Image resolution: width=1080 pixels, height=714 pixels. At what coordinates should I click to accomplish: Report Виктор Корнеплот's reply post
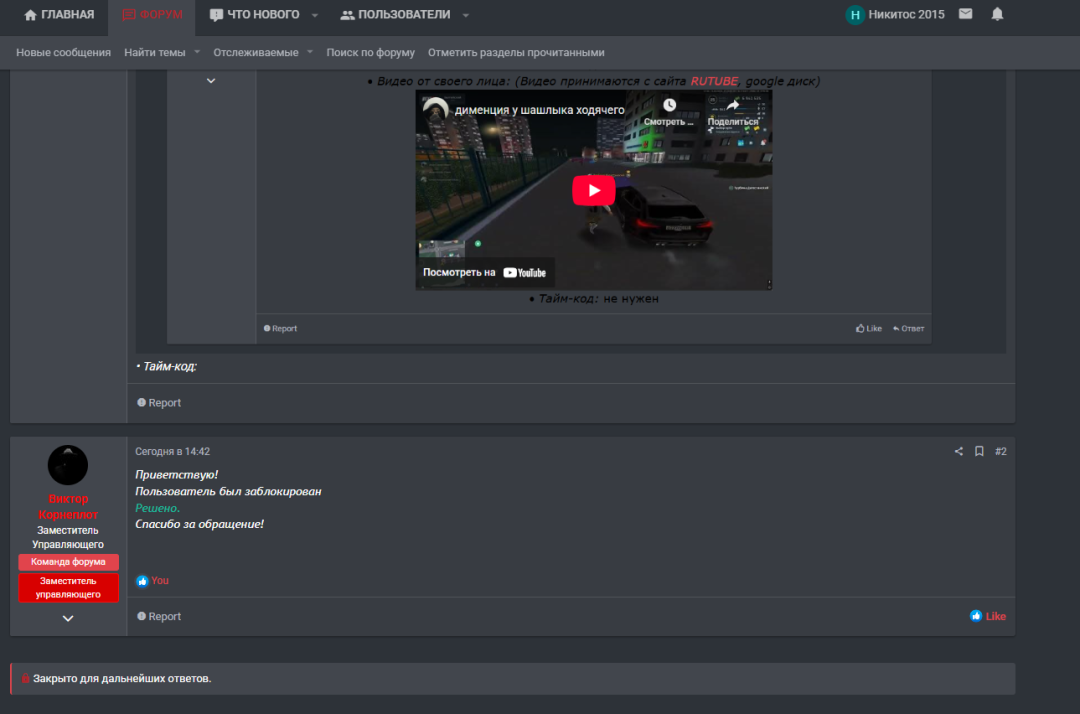tap(159, 617)
